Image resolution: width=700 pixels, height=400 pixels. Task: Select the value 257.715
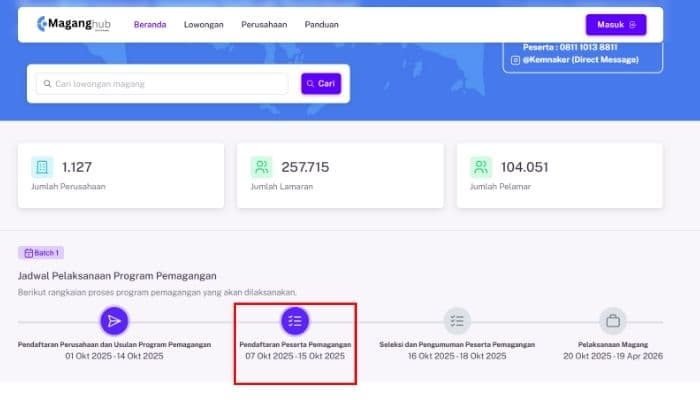[x=305, y=167]
